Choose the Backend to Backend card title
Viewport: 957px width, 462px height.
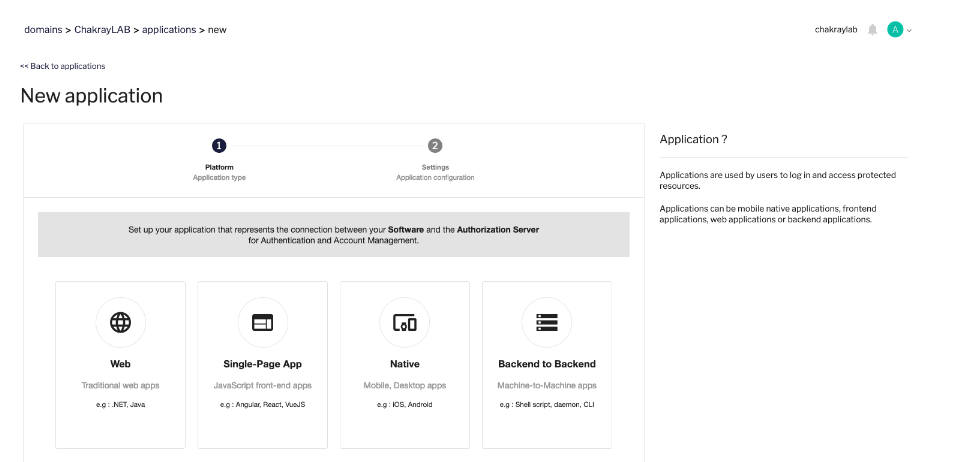click(546, 364)
